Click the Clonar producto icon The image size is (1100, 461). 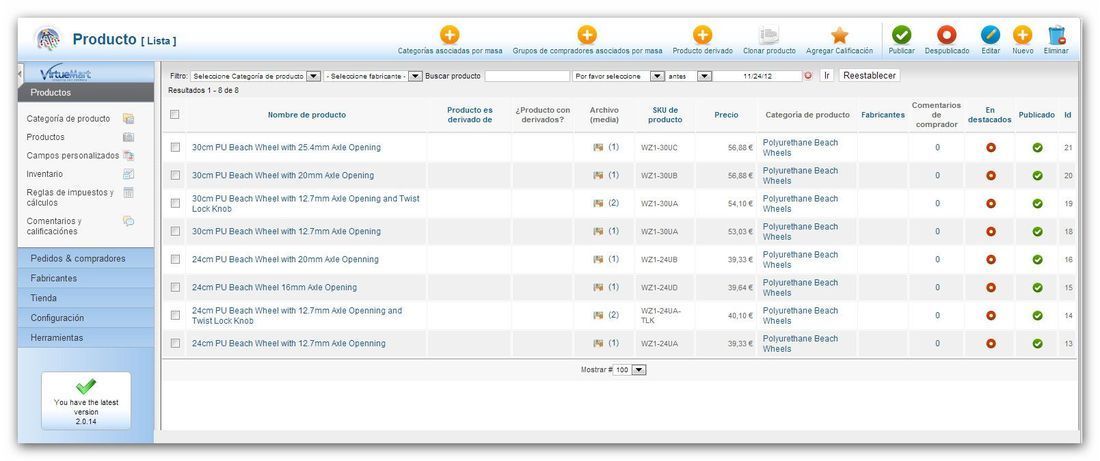770,34
